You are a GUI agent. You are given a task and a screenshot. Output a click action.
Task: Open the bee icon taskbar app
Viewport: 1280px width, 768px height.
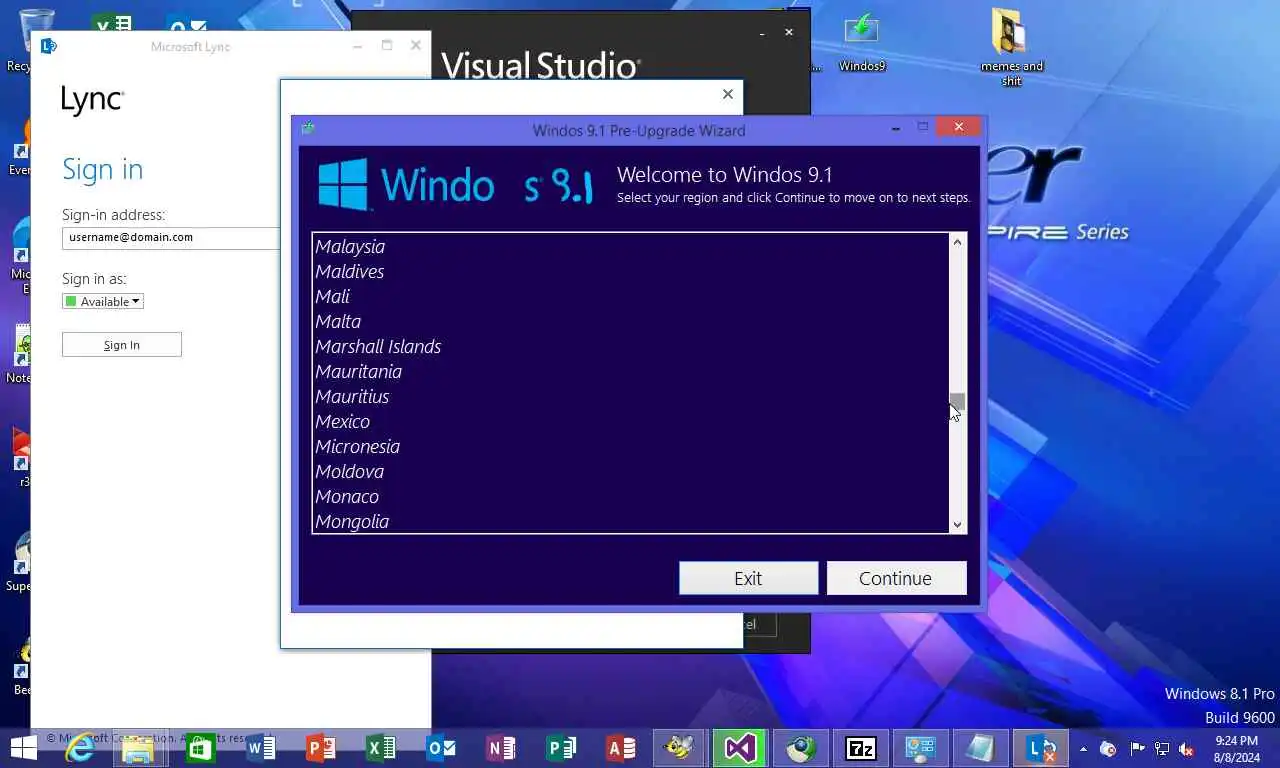coord(681,747)
